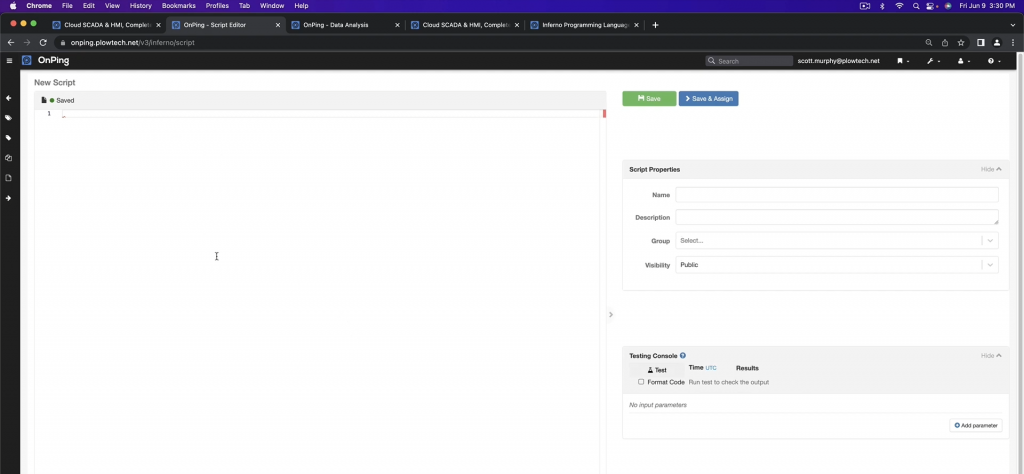The image size is (1024, 474).
Task: Open the Chrome File menu
Action: pyautogui.click(x=67, y=6)
